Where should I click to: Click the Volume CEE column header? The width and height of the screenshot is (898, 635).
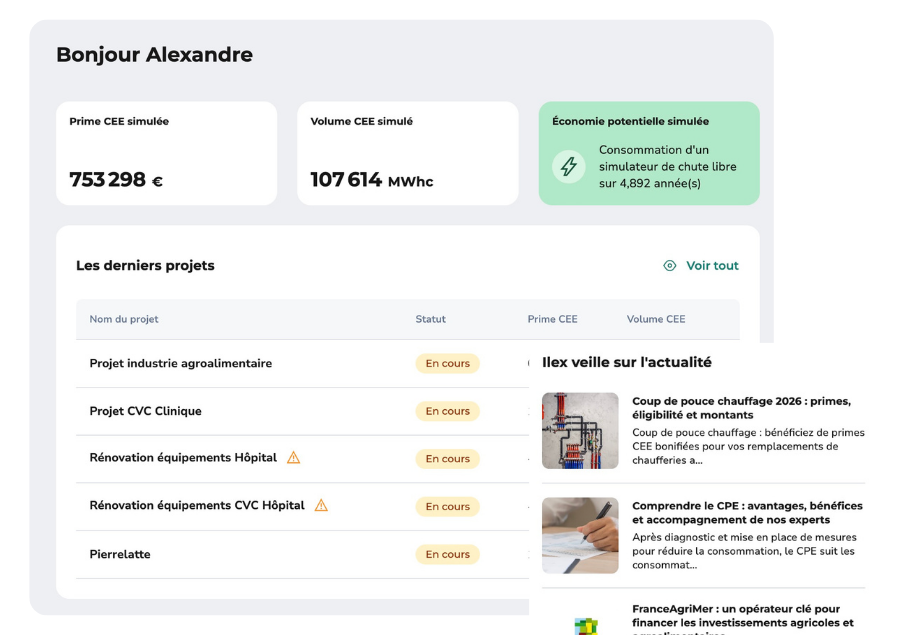click(656, 320)
